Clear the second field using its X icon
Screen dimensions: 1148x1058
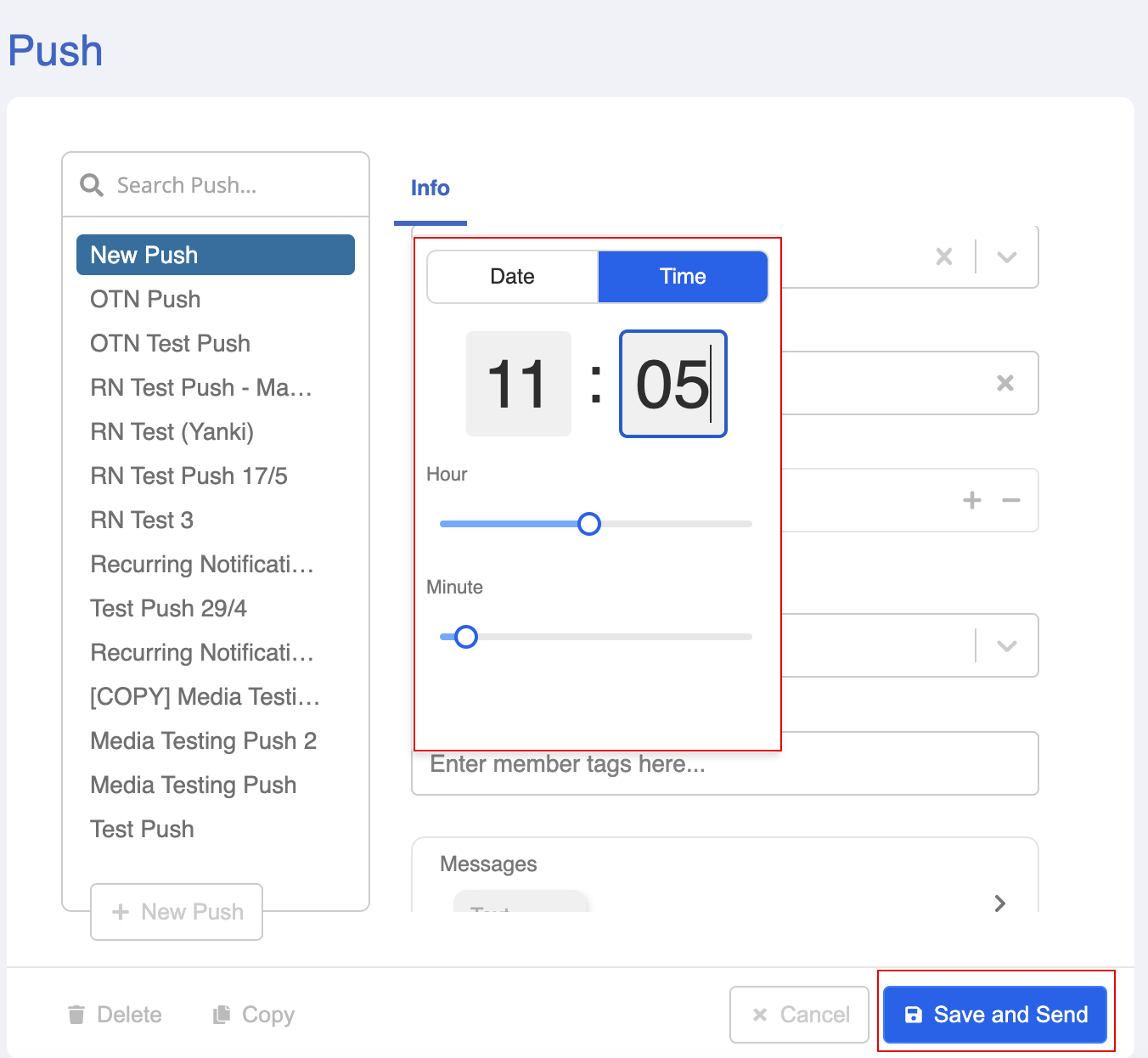[x=1004, y=383]
